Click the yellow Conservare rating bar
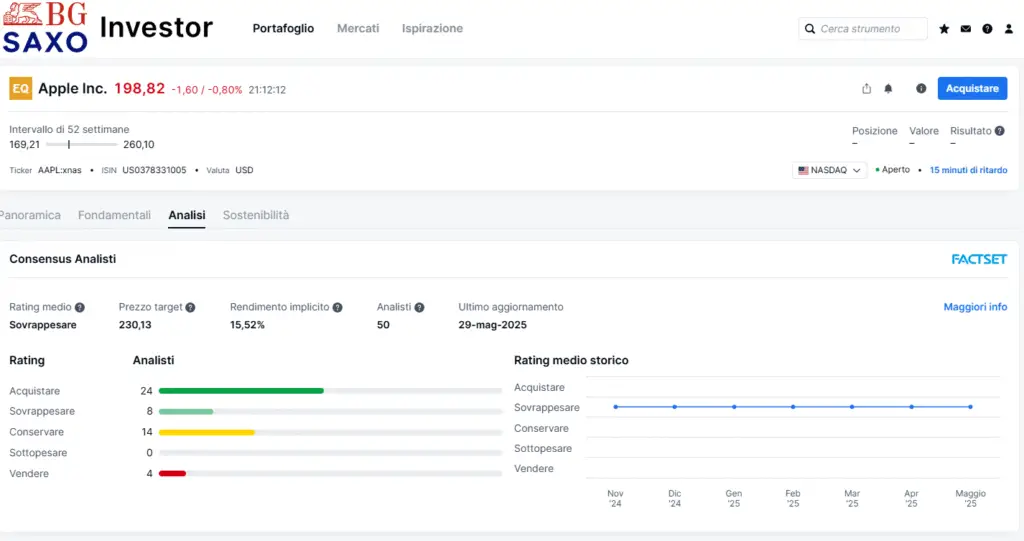The width and height of the screenshot is (1024, 541). 206,433
